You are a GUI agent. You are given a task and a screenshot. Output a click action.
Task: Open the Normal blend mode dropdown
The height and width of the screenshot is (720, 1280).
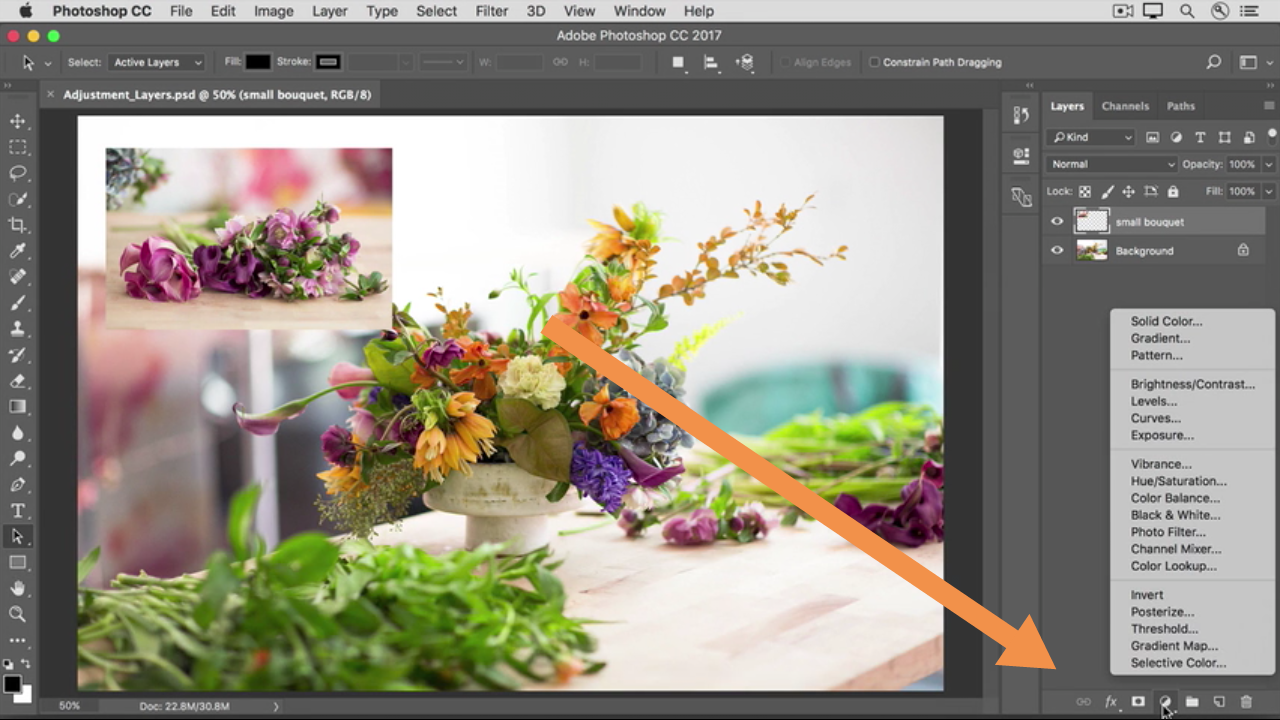[1112, 164]
